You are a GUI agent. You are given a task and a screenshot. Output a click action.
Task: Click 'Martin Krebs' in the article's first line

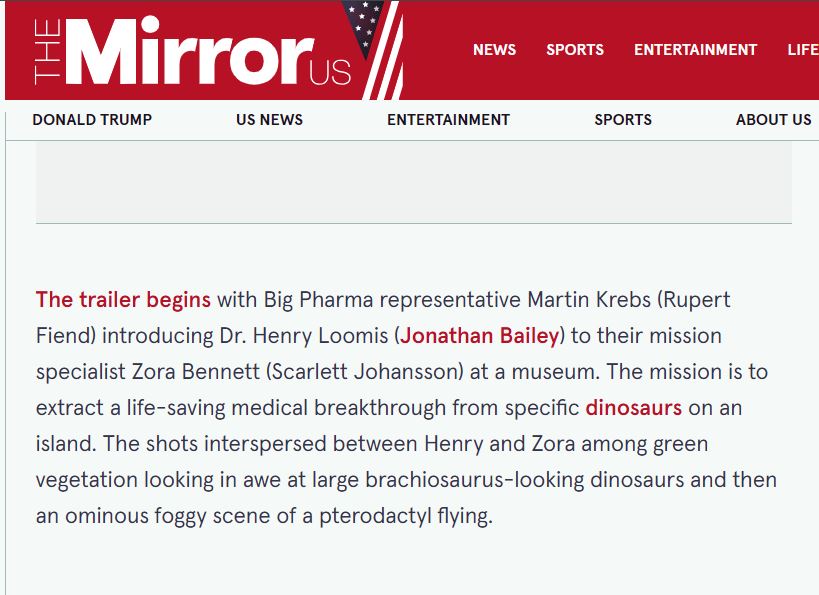[589, 300]
